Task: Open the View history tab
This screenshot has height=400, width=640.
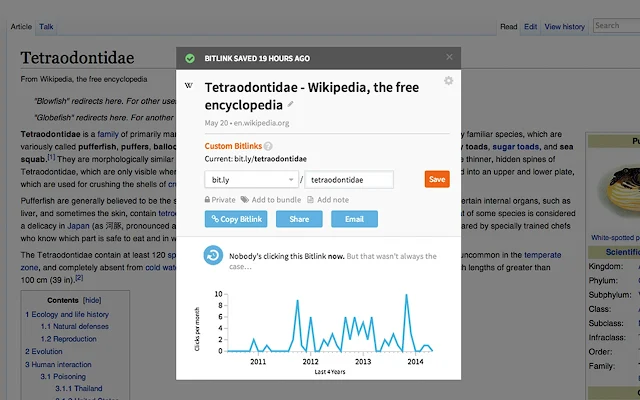Action: [x=565, y=26]
